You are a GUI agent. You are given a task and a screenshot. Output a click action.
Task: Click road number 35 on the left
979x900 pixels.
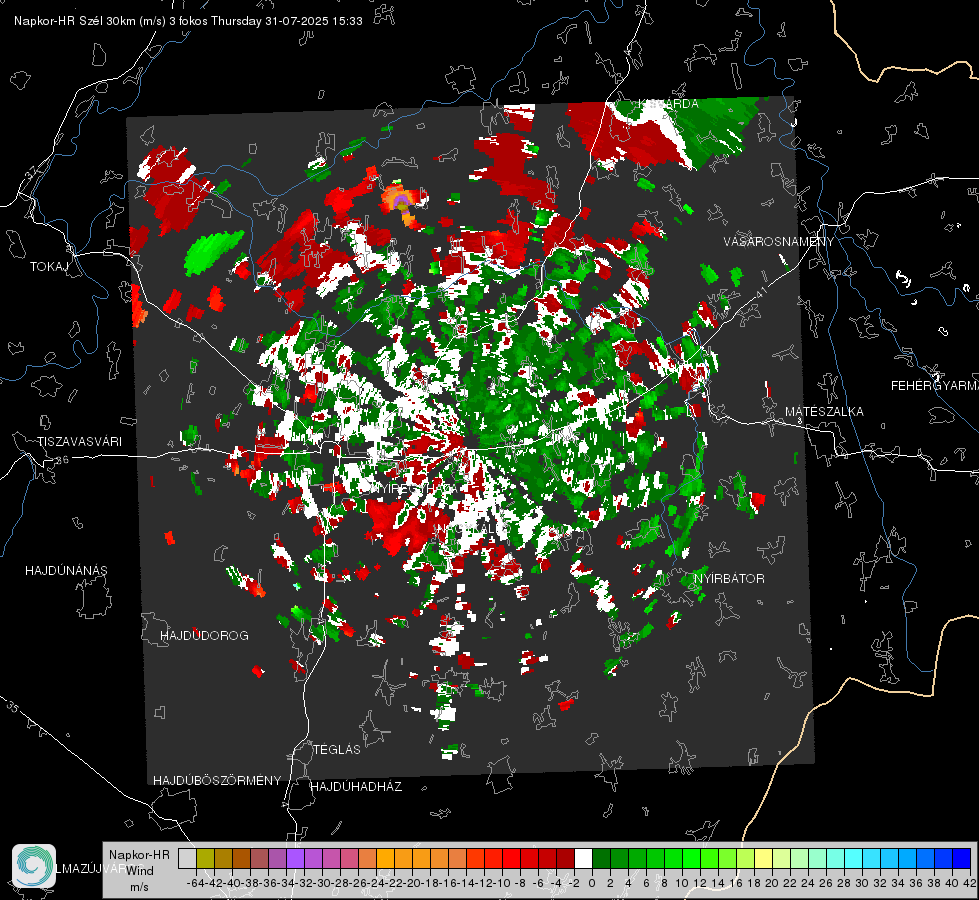12,706
